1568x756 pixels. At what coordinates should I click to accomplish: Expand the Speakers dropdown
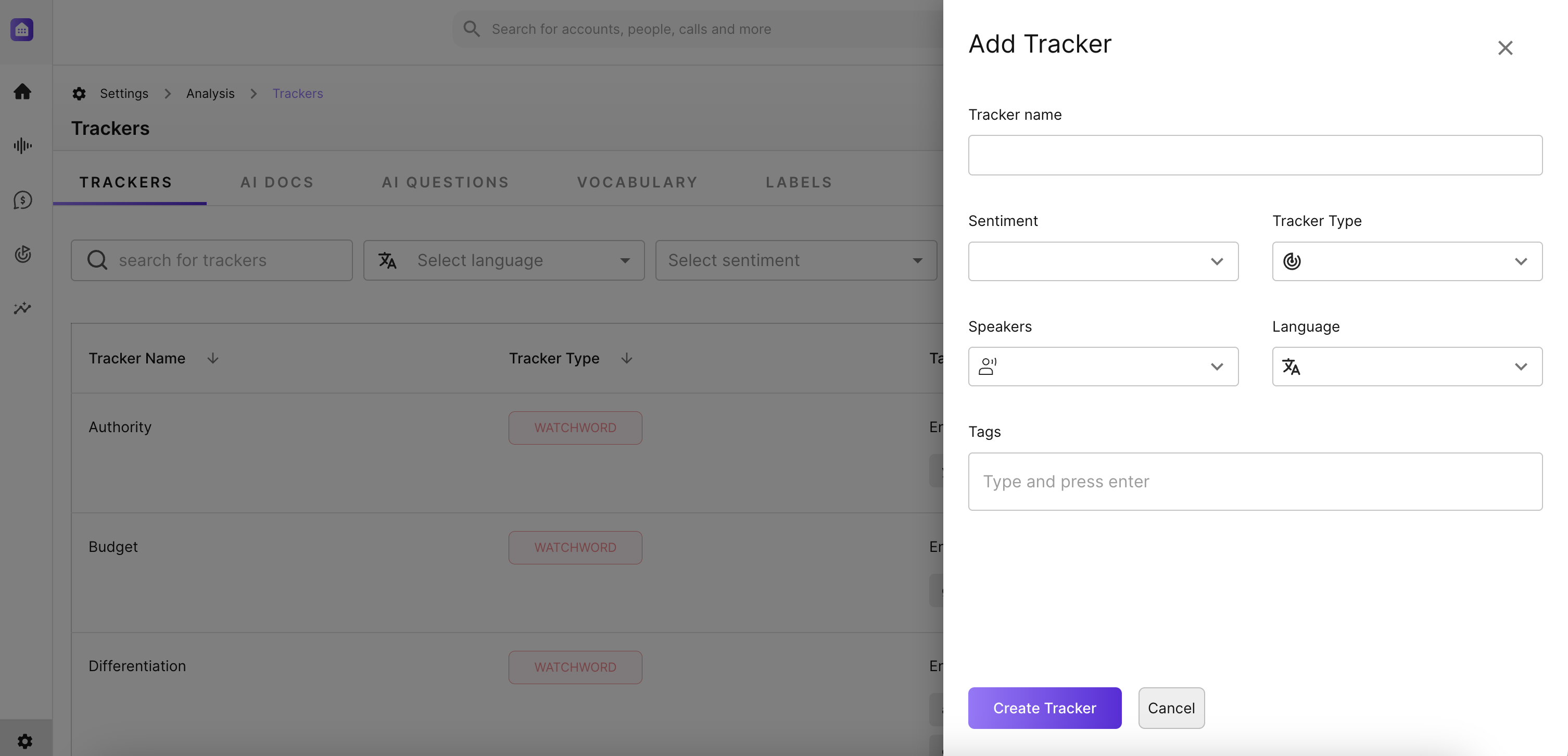point(1103,367)
